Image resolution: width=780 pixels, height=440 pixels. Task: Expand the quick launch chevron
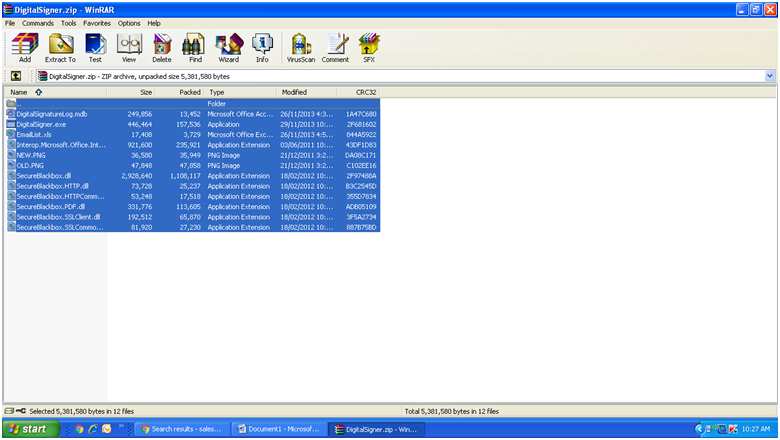(121, 427)
